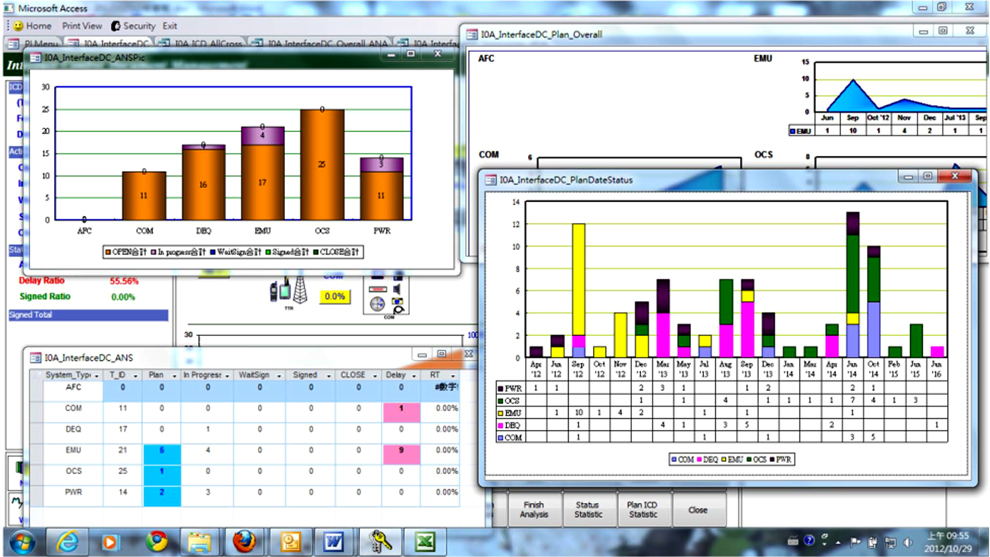Open Internet Explorer from taskbar

68,542
